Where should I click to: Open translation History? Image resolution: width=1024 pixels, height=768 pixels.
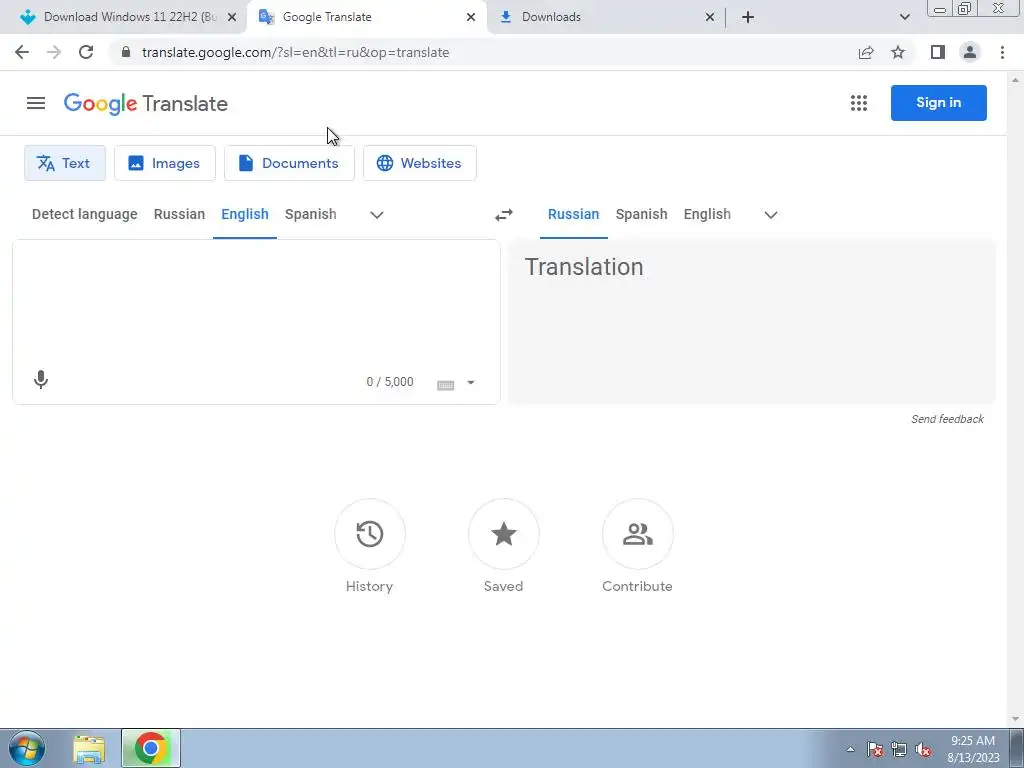click(370, 534)
